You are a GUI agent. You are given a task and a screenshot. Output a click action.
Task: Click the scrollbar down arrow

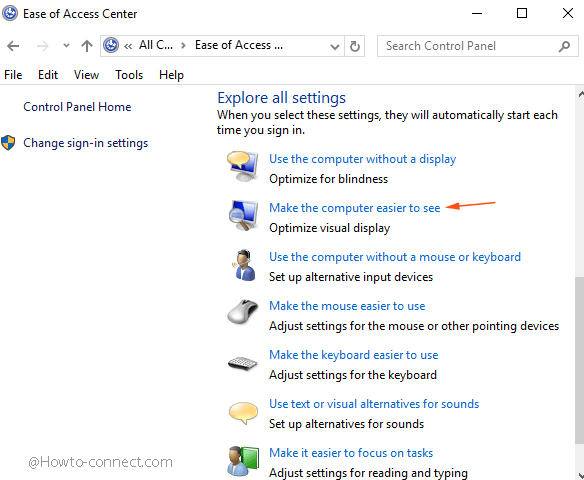580,475
